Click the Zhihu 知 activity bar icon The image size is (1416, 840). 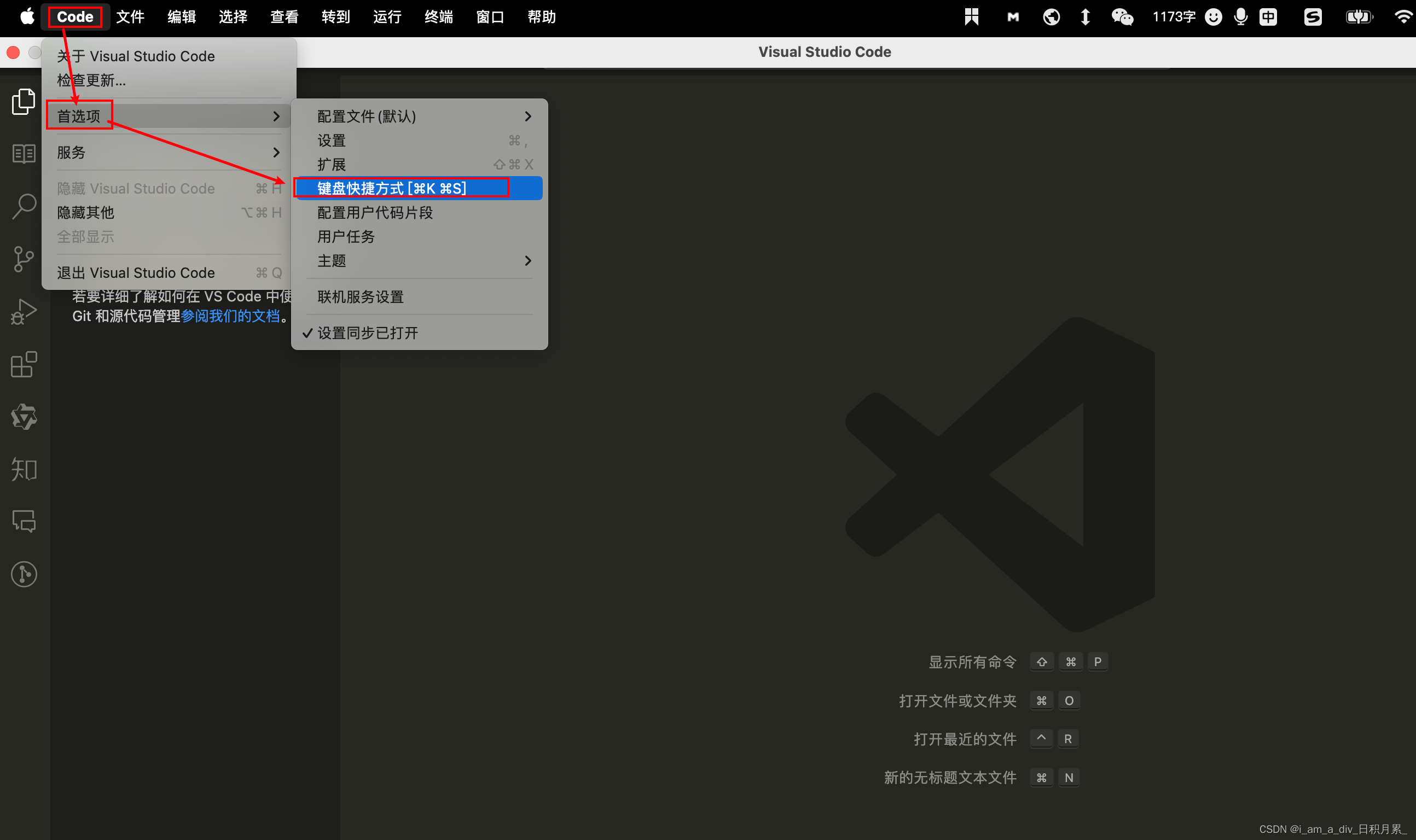click(24, 469)
